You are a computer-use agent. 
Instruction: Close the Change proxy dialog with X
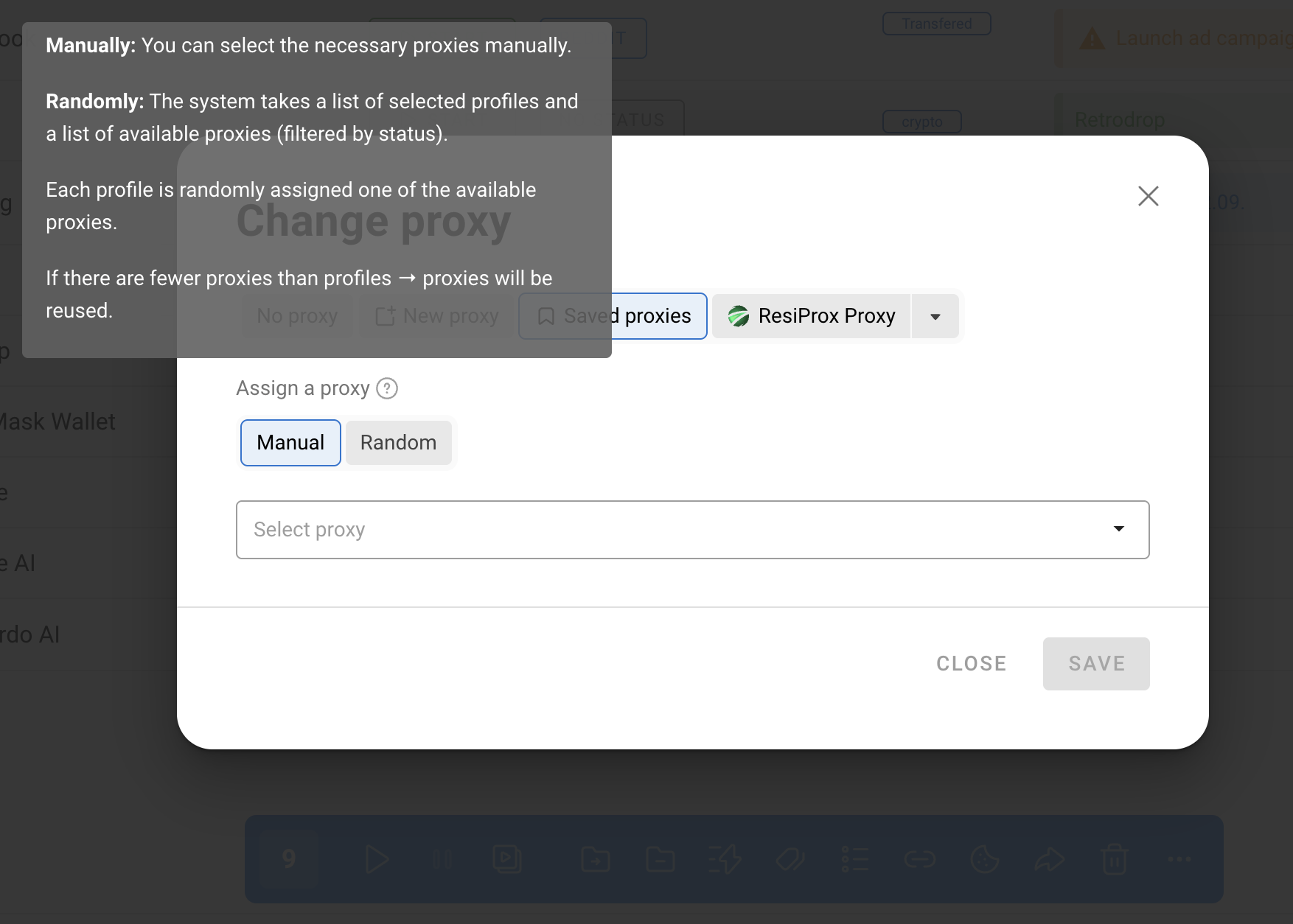[1148, 196]
